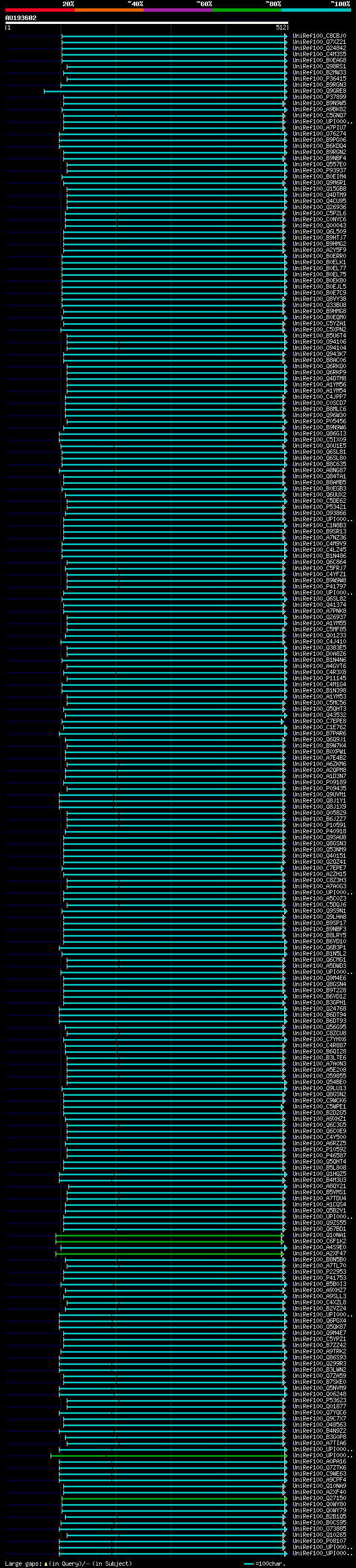Select the UniRef100_P93937 label
This screenshot has height=1568, width=356.
(319, 170)
